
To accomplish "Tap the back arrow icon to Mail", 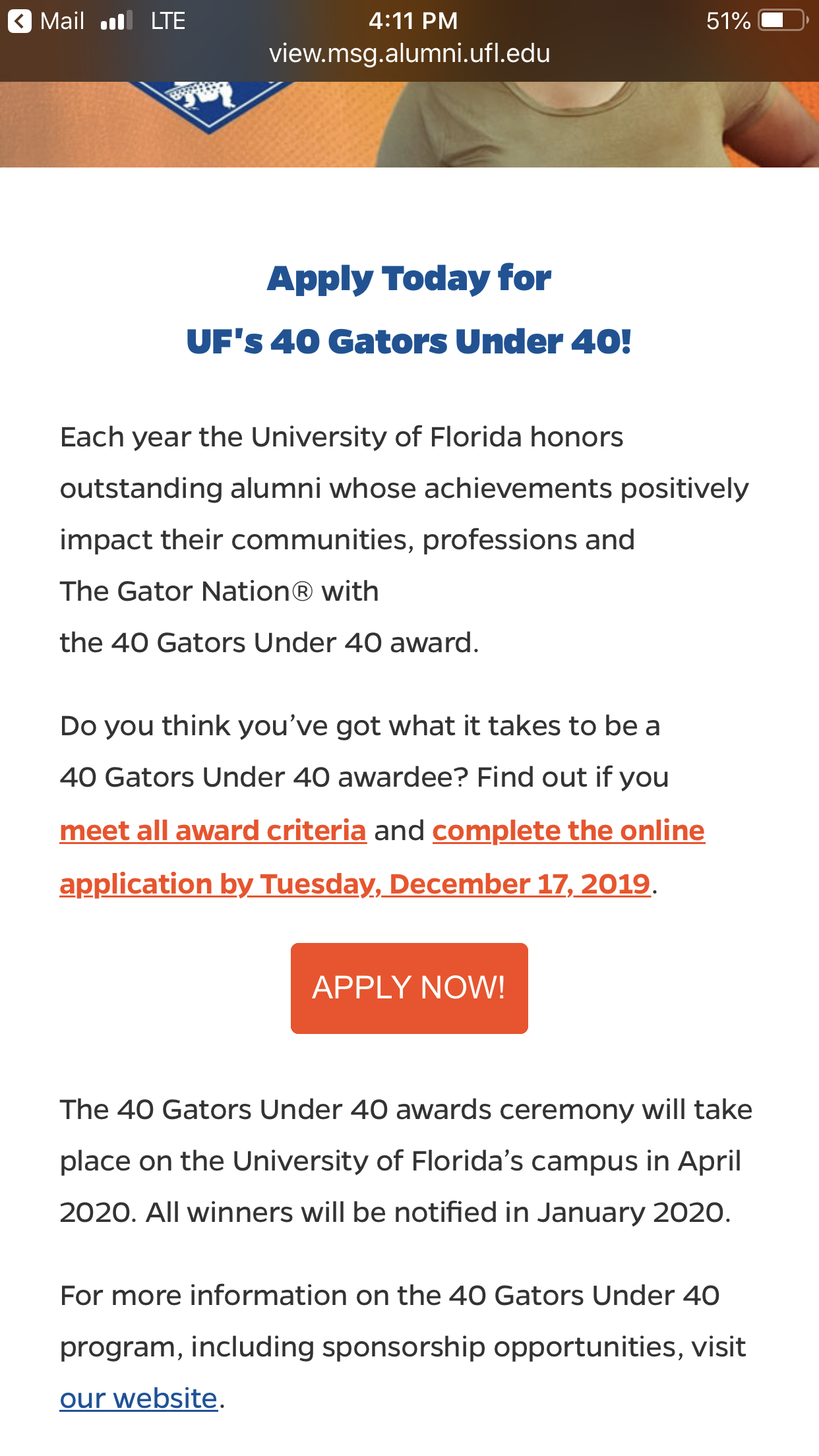I will click(x=20, y=21).
